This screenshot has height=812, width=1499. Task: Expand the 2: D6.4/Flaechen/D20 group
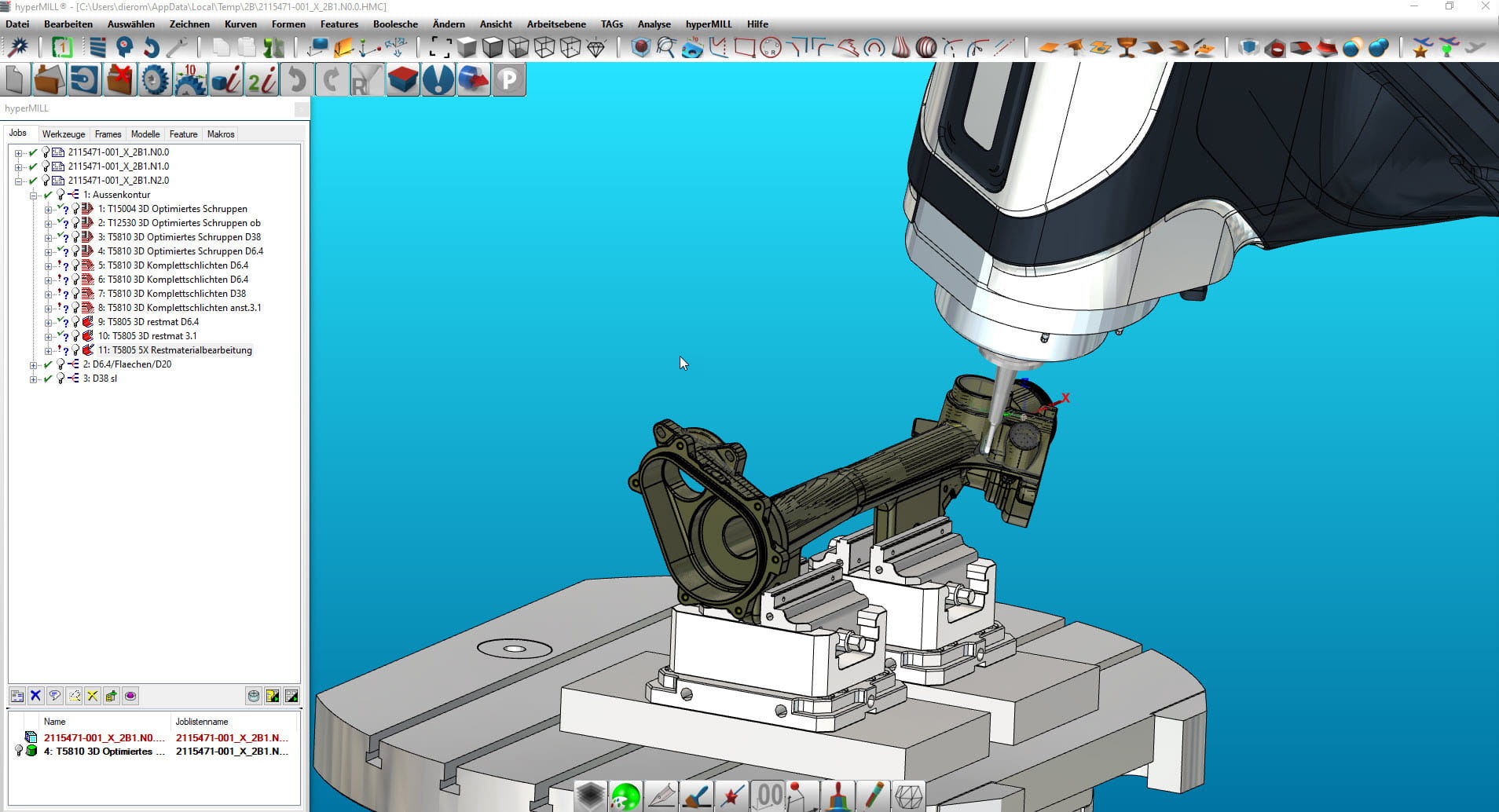(x=33, y=365)
